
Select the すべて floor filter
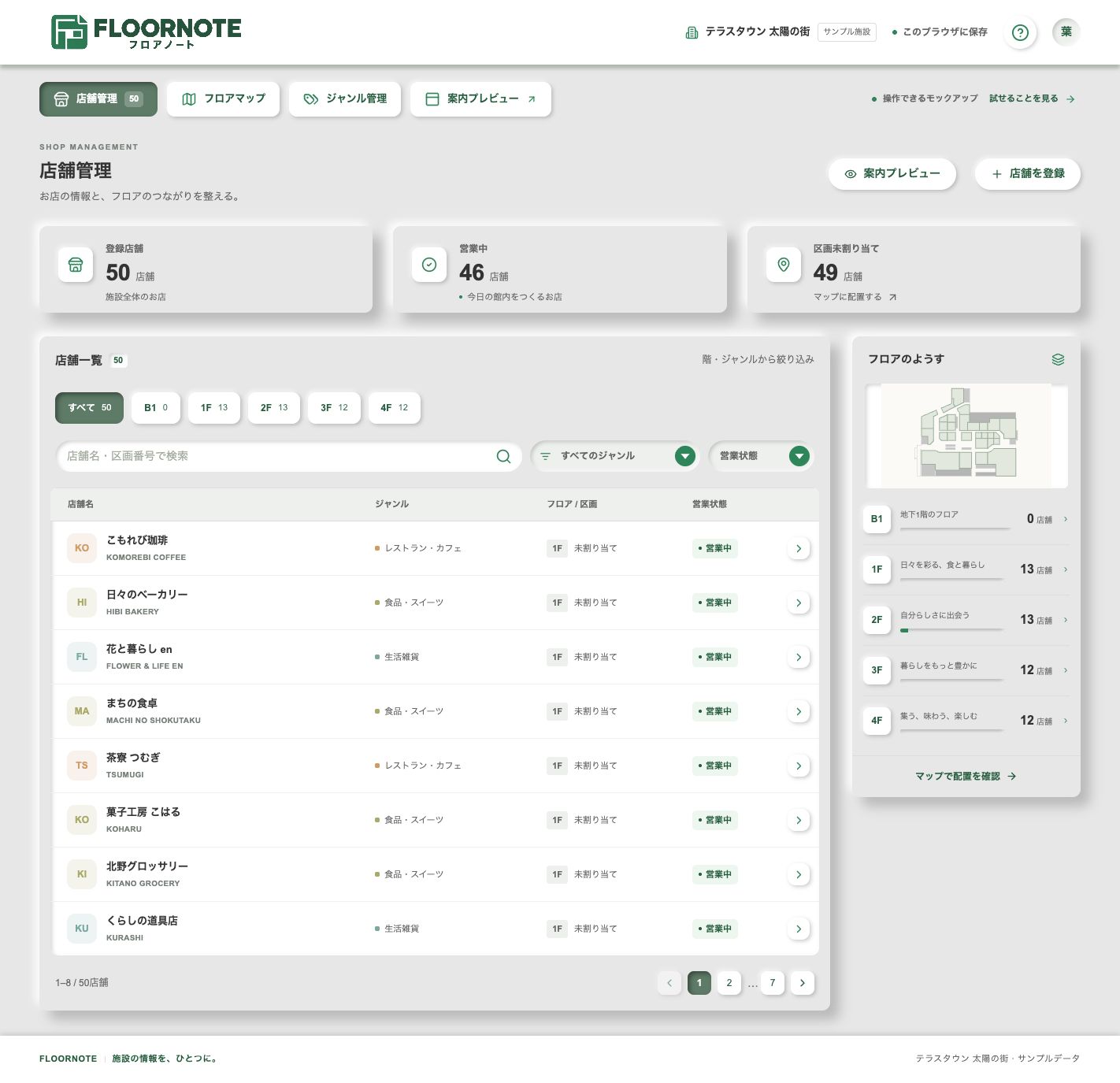pos(89,408)
